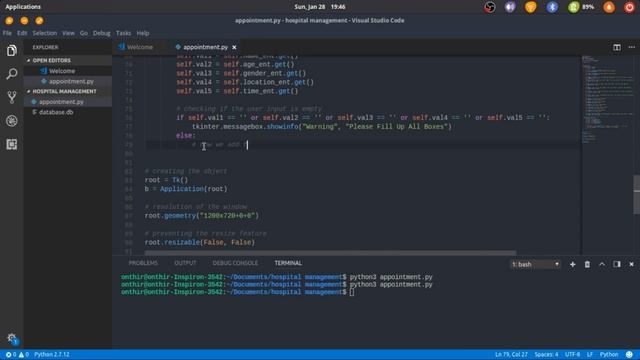
Task: Open the Debug menu
Action: click(x=102, y=33)
